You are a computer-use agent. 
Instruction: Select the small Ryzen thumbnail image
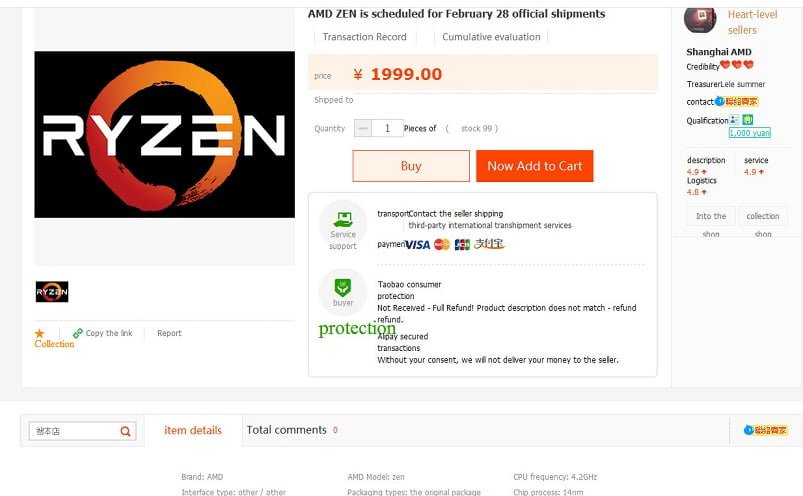pyautogui.click(x=52, y=292)
